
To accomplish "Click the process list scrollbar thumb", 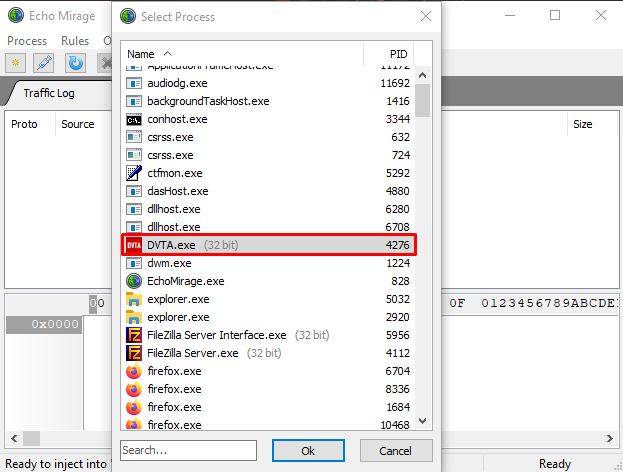I will [423, 101].
